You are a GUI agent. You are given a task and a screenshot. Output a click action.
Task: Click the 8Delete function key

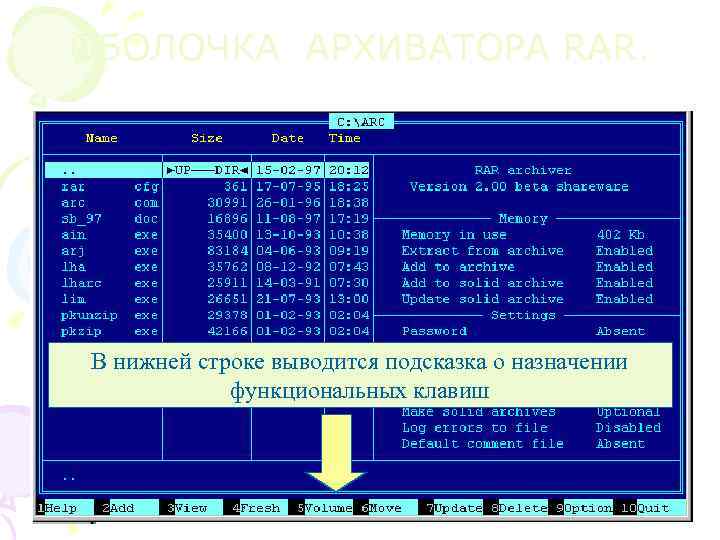[516, 508]
